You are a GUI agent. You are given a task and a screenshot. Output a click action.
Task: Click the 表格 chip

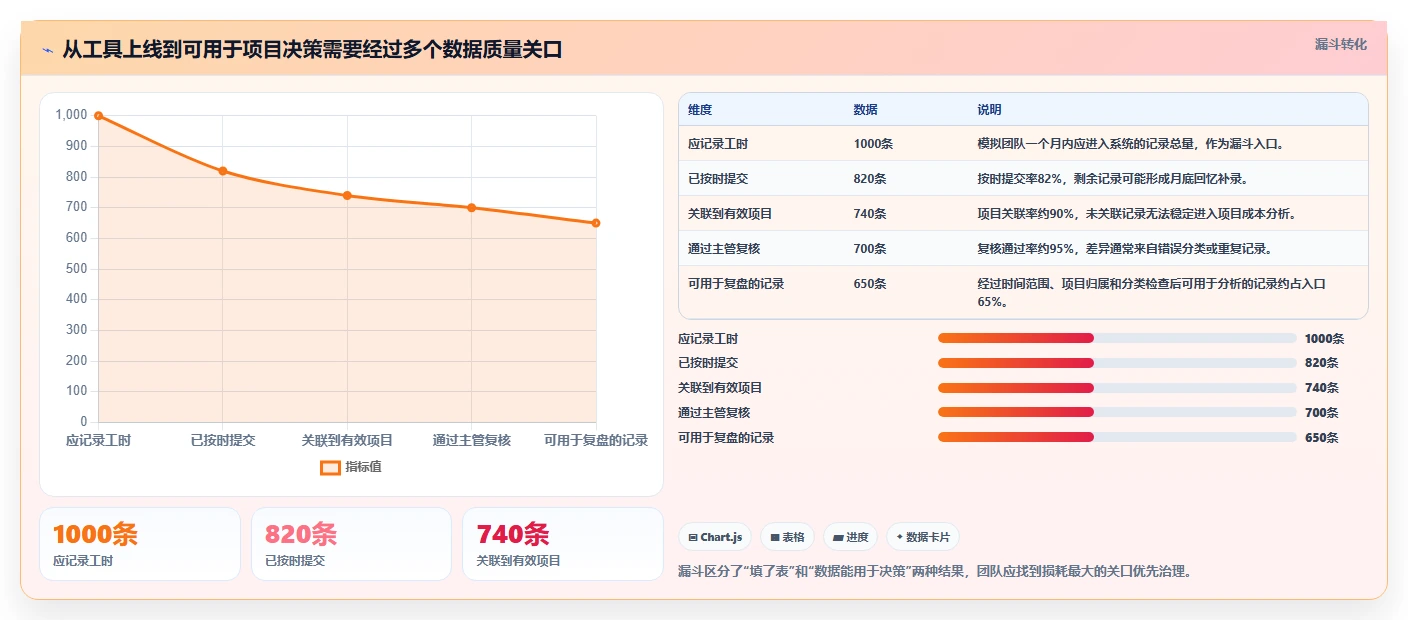788,537
